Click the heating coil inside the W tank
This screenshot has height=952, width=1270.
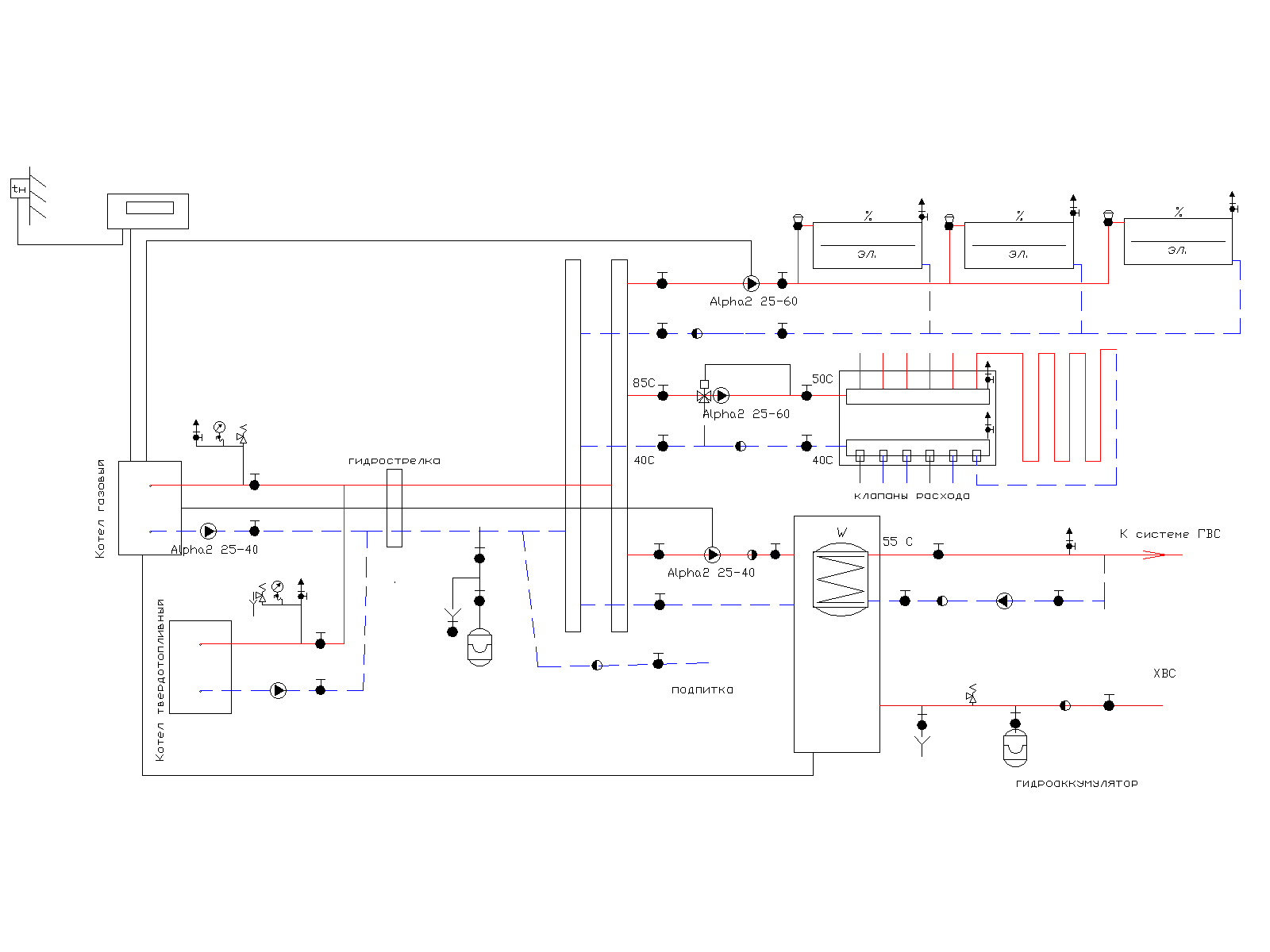(x=840, y=579)
